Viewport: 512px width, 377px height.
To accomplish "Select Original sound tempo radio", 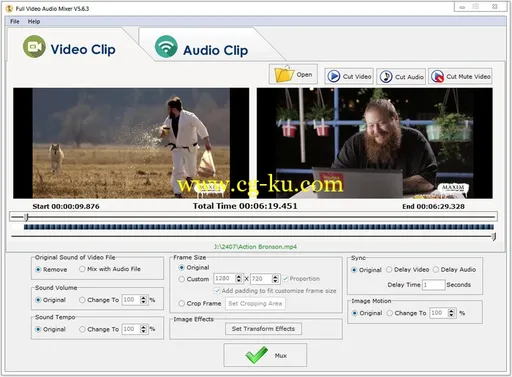I will tap(38, 329).
